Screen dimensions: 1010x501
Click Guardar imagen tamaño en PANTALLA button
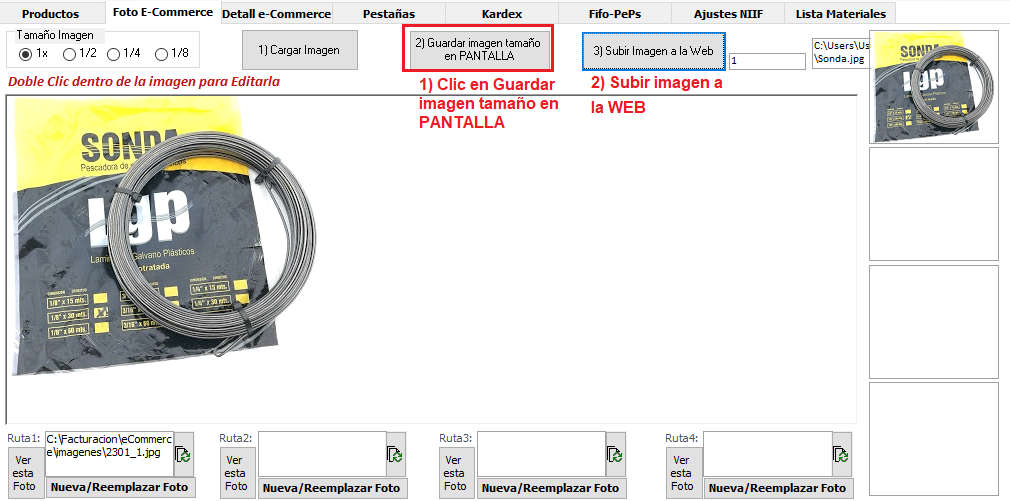tap(478, 49)
